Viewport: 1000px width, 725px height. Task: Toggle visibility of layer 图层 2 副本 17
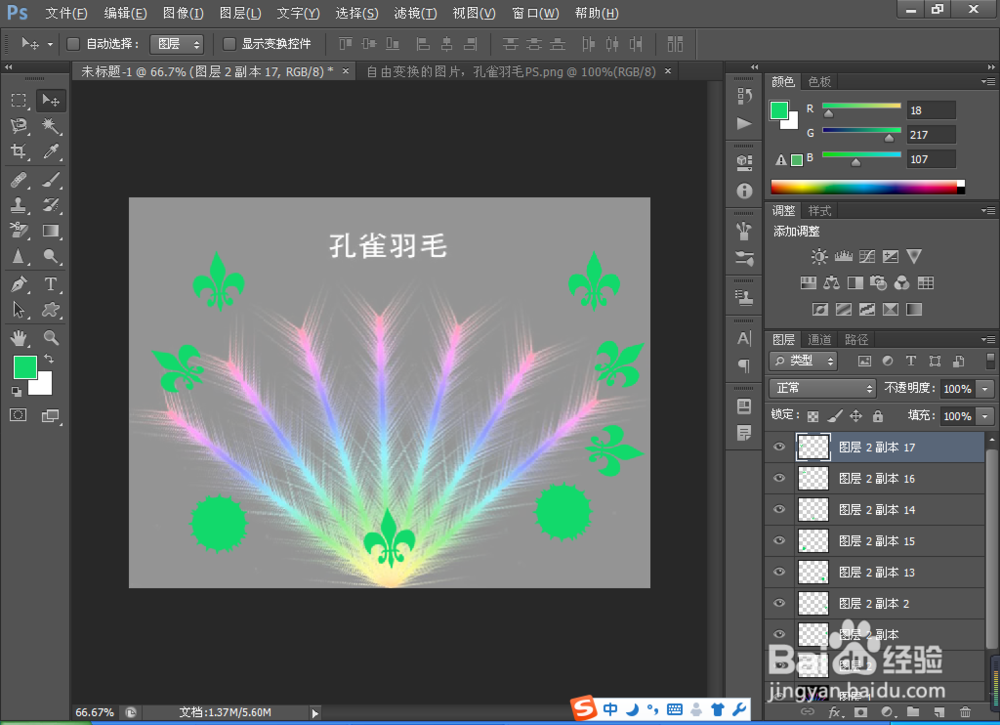click(x=779, y=447)
